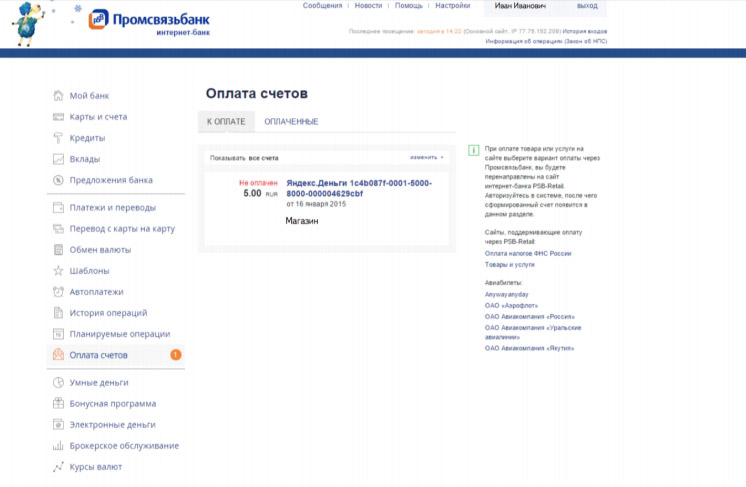
Task: Open the Кредиты section
Action: (x=88, y=138)
